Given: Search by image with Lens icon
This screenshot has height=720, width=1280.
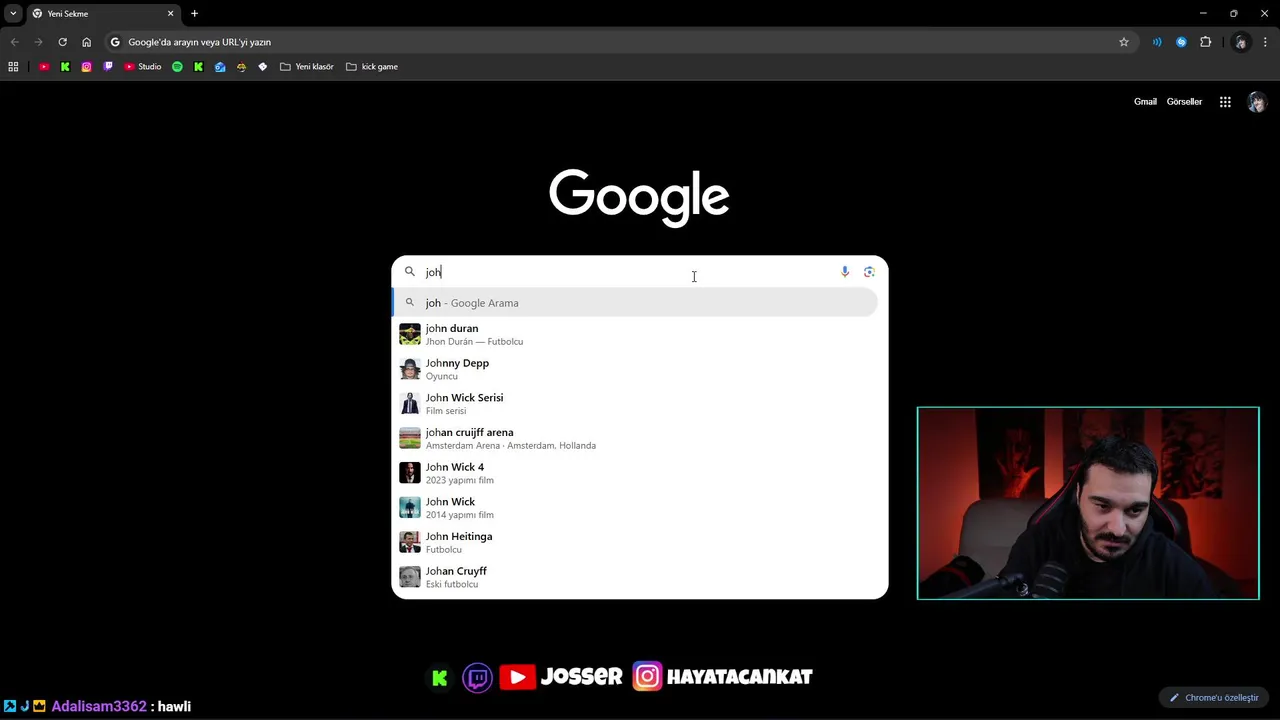Looking at the screenshot, I should [x=869, y=272].
